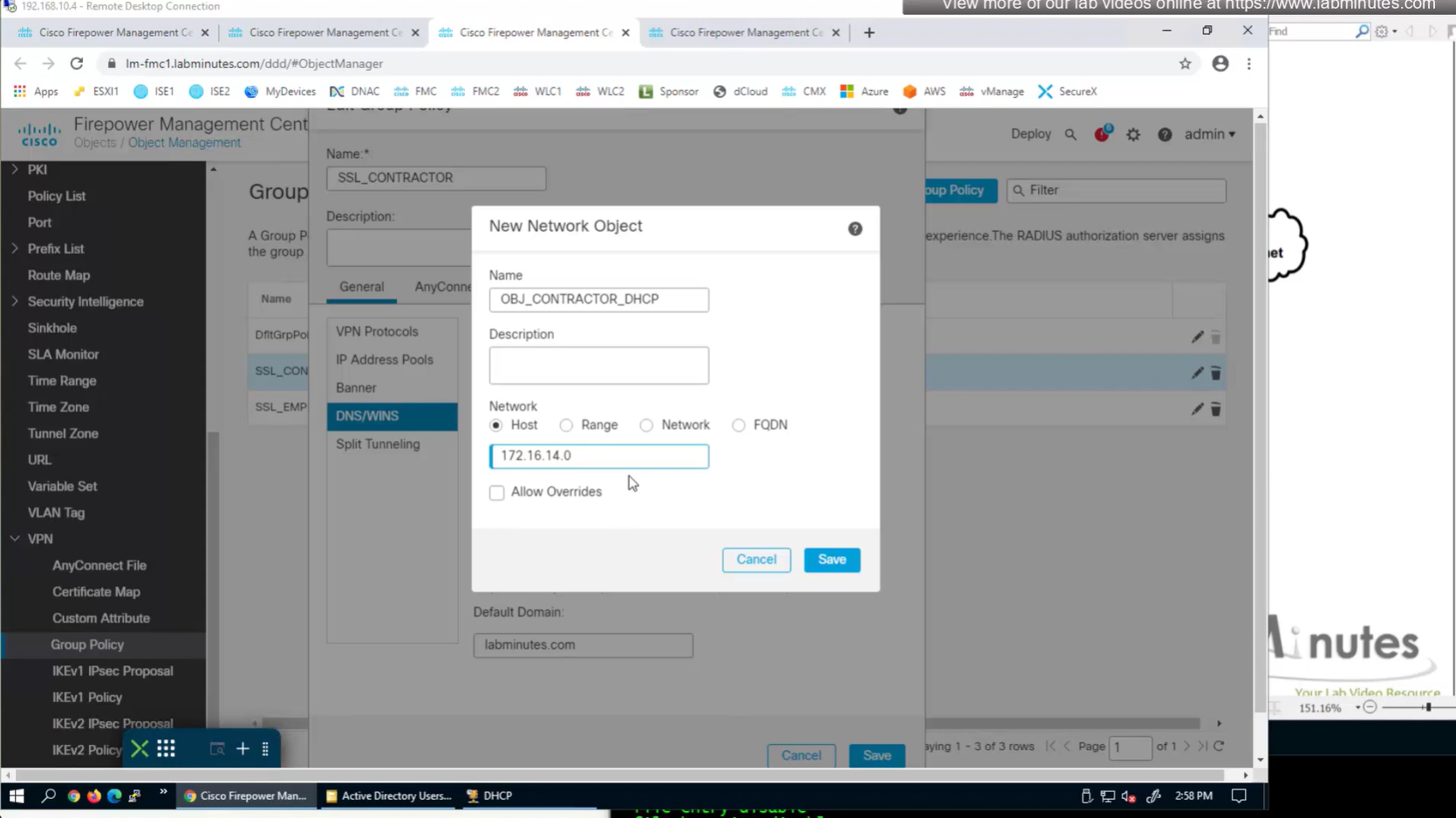This screenshot has height=818, width=1456.
Task: Adjust the zoom slider in the right panel
Action: (1427, 707)
